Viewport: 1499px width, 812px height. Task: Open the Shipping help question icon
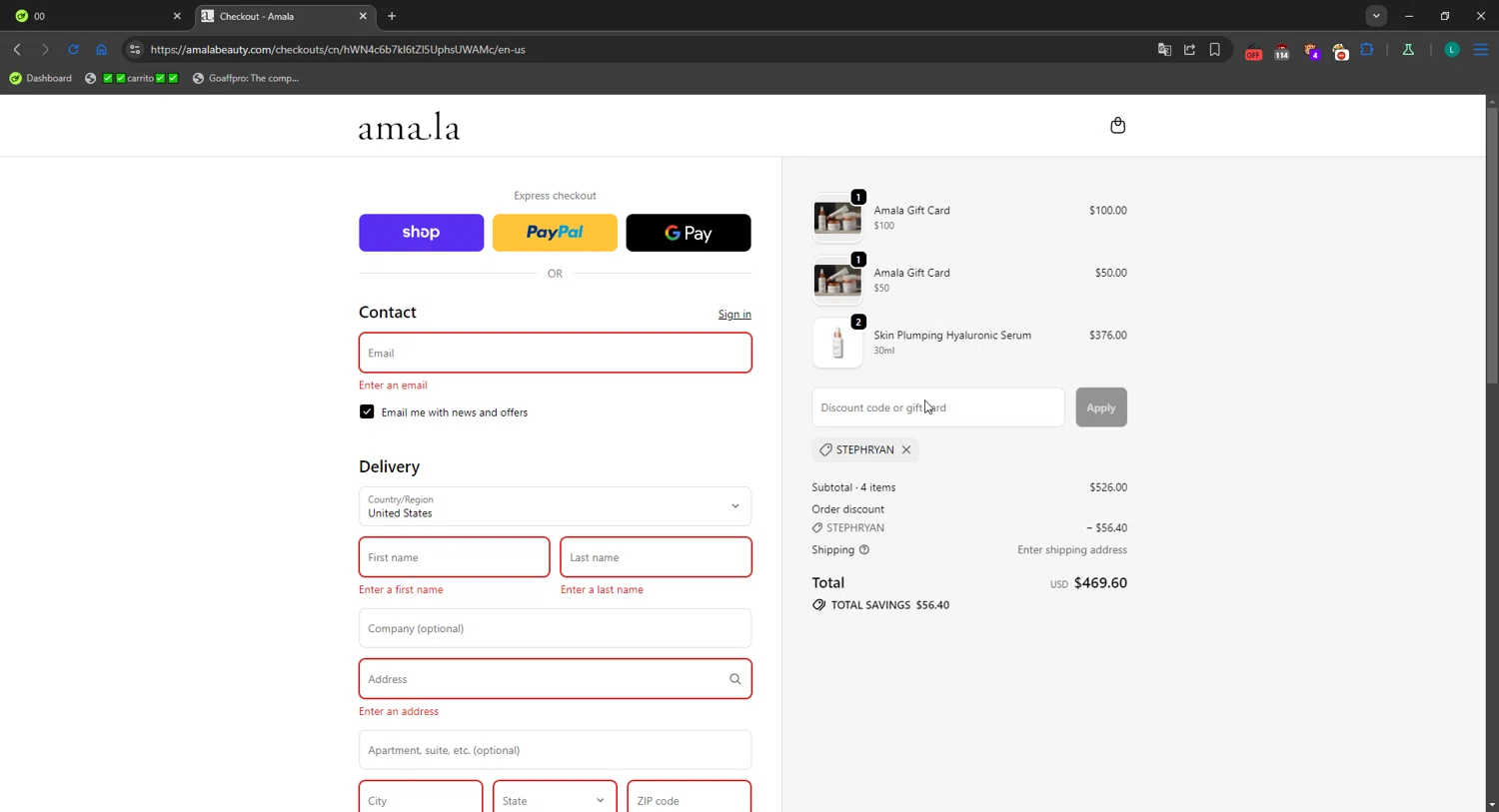(x=864, y=549)
